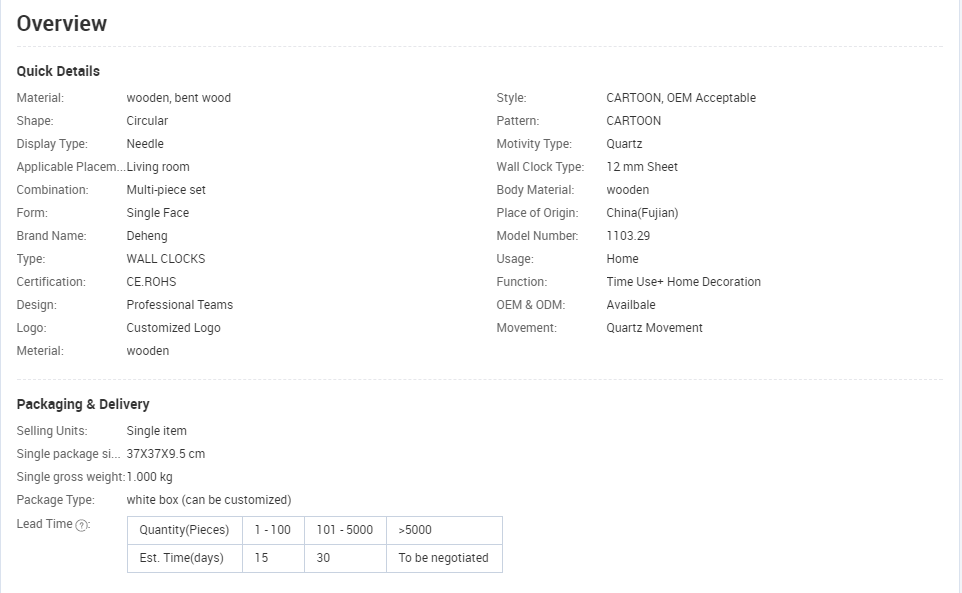Click the Model Number value 1103.29

(x=628, y=236)
